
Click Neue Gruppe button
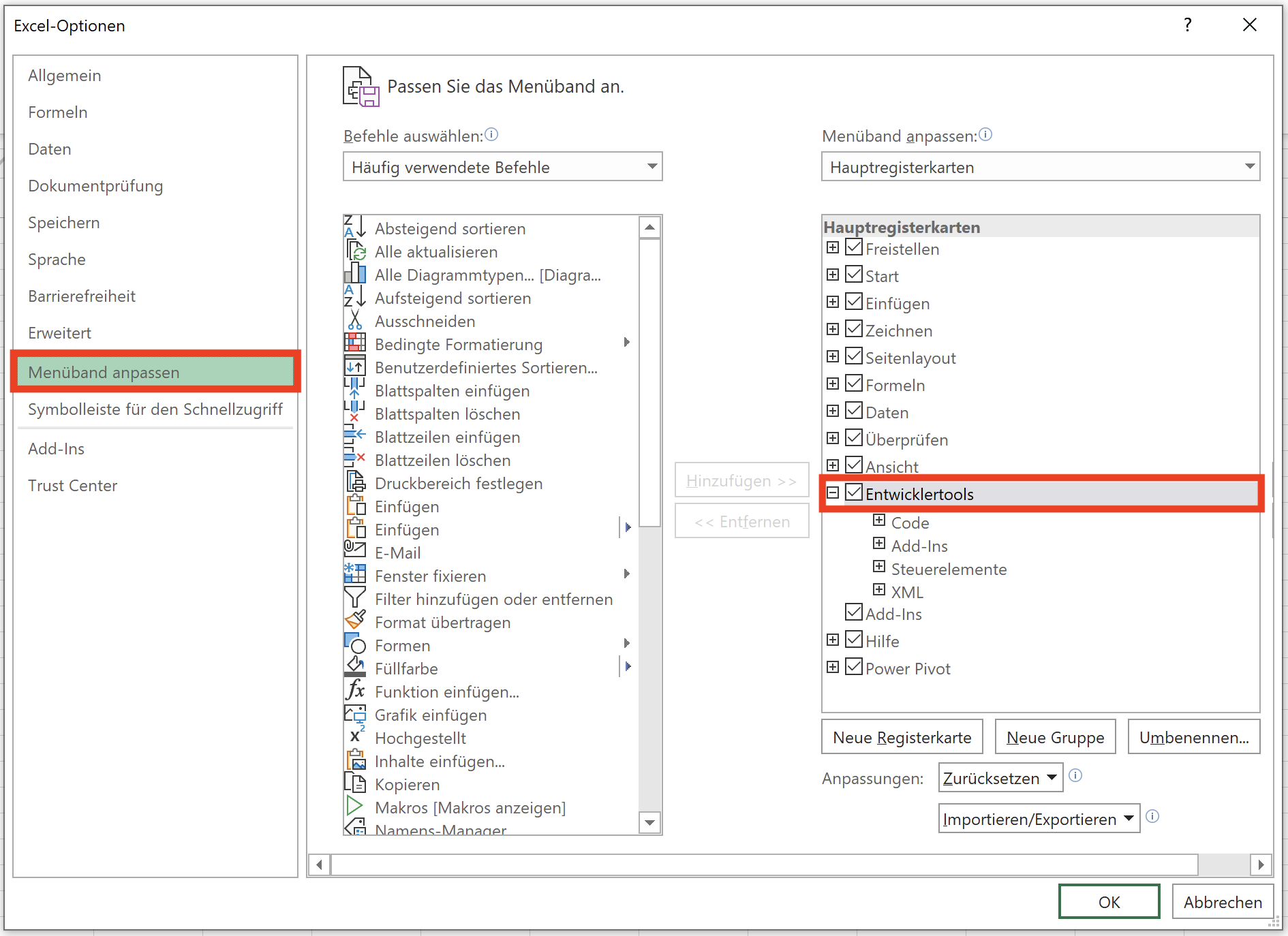[1055, 737]
